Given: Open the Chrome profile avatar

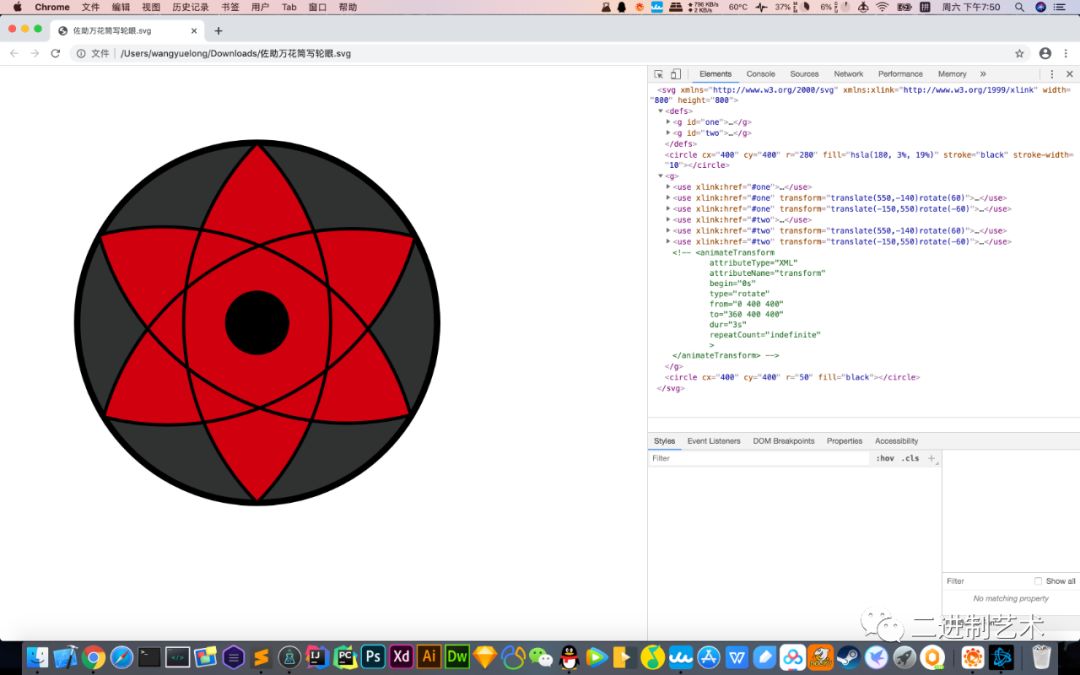Looking at the screenshot, I should pyautogui.click(x=1045, y=53).
